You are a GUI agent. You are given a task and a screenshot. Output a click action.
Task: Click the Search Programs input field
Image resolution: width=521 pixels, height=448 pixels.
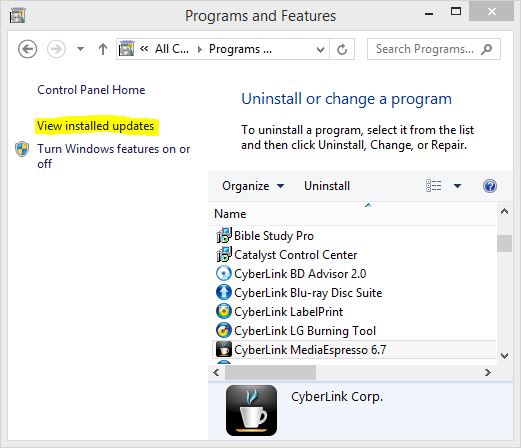[434, 49]
